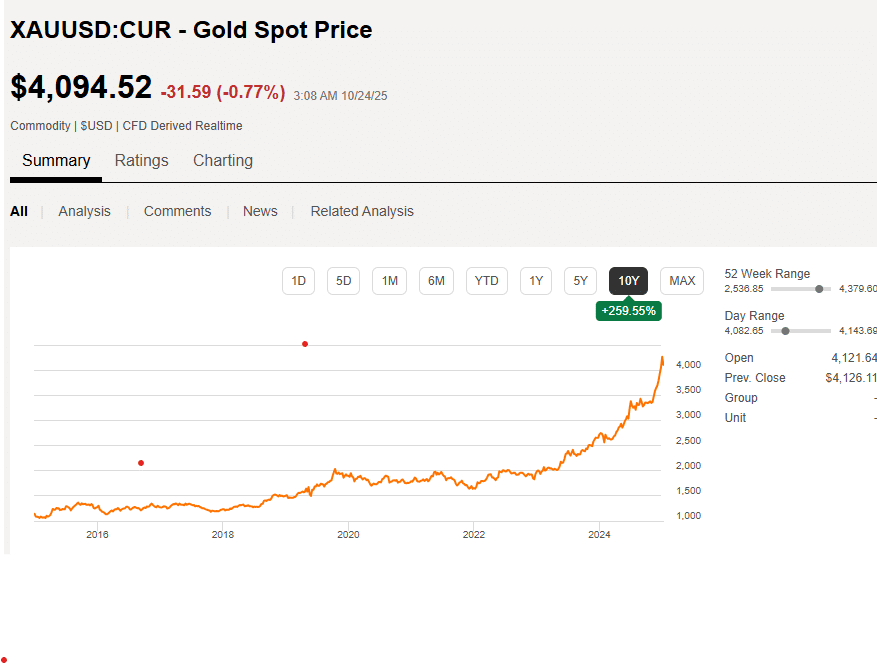The height and width of the screenshot is (664, 877).
Task: Select the All feed filter
Action: [x=19, y=211]
